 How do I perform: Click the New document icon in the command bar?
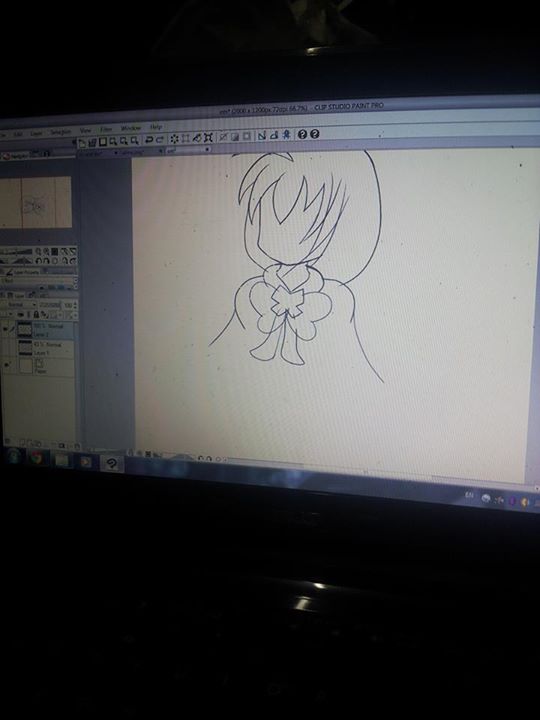(82, 143)
